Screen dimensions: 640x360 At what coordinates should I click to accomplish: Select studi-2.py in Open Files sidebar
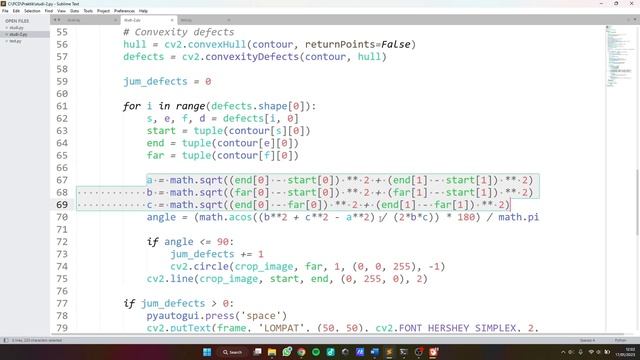18,34
